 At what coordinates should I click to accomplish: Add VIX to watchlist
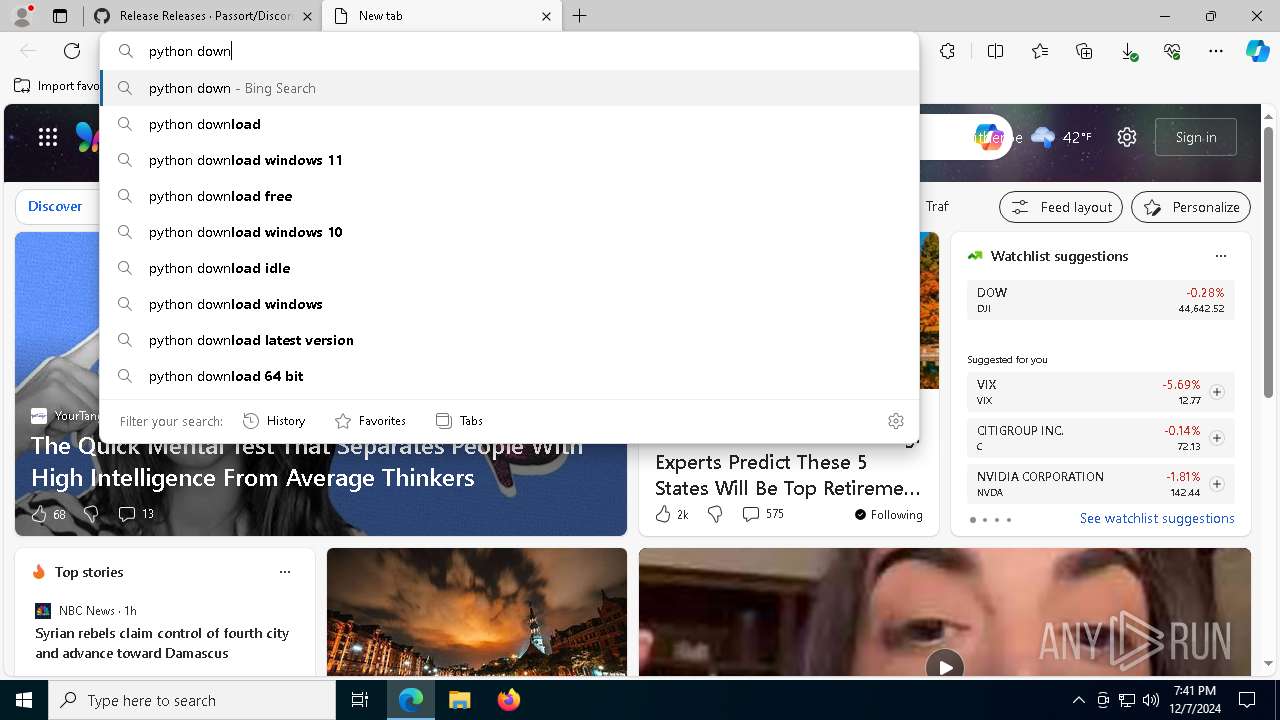1217,392
